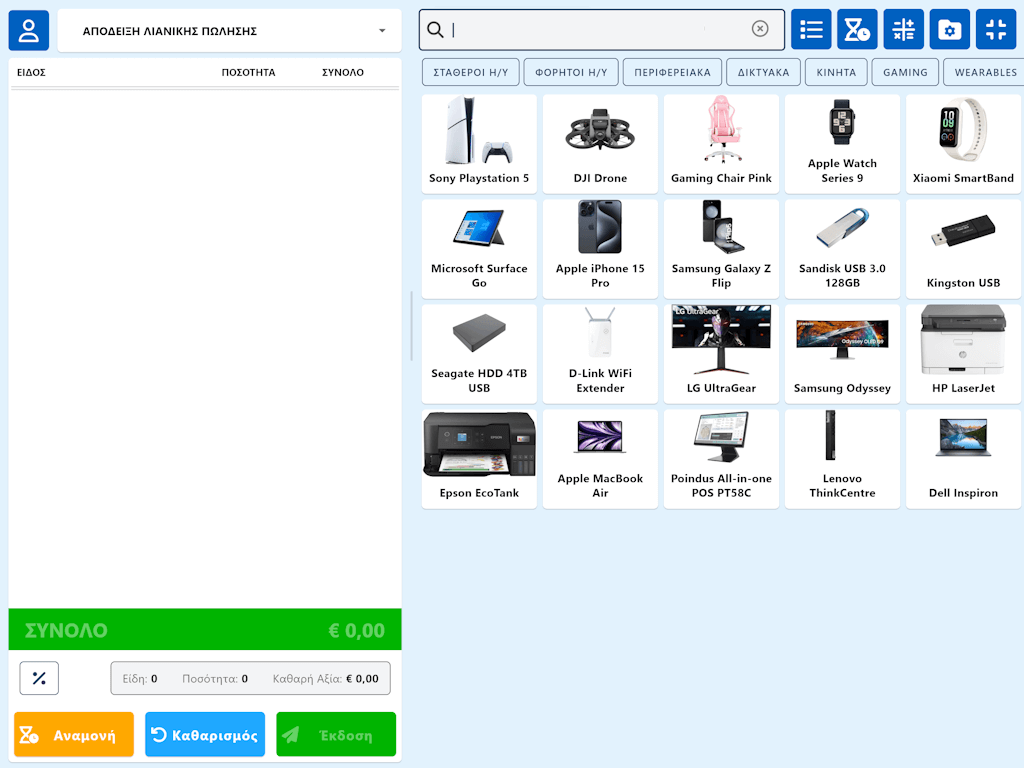Grab the vertical panel splitter handle

[411, 326]
